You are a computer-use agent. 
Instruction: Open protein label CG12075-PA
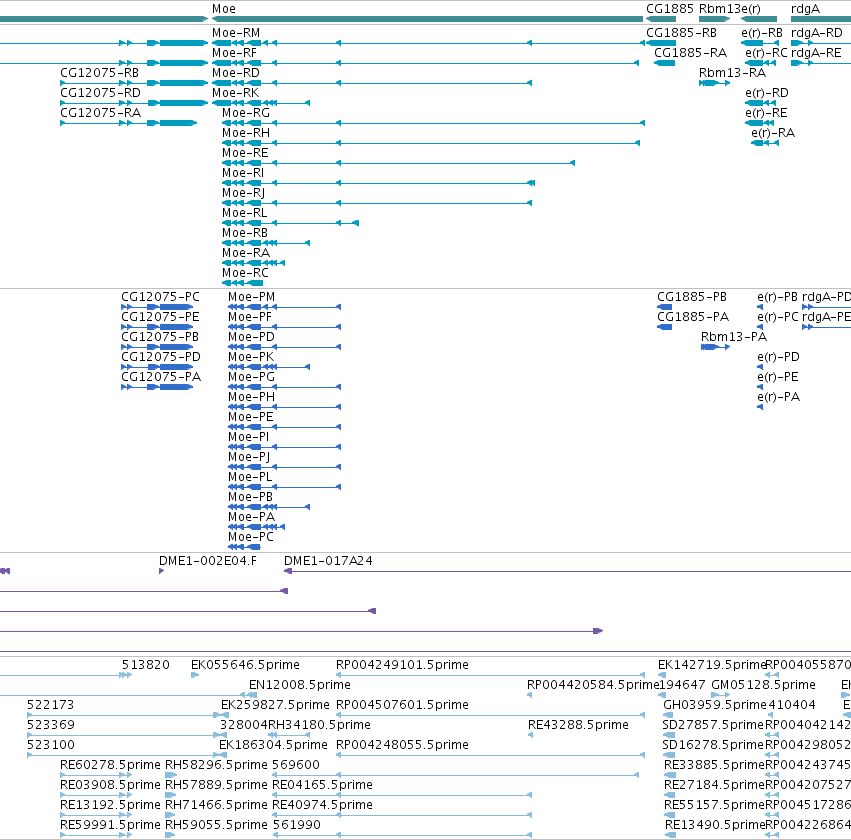[x=161, y=377]
